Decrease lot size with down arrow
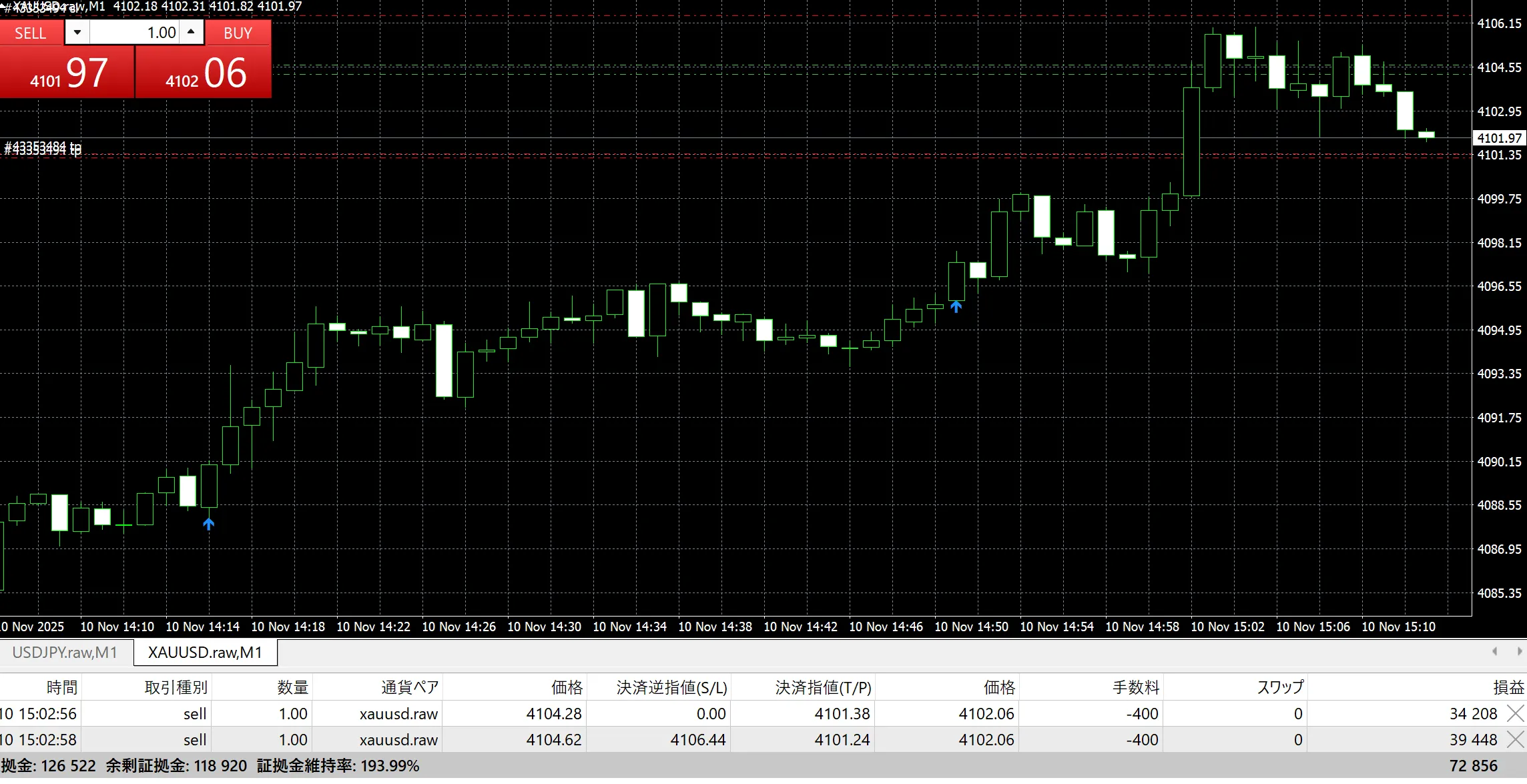Screen dimensions: 1527x784 (x=77, y=32)
